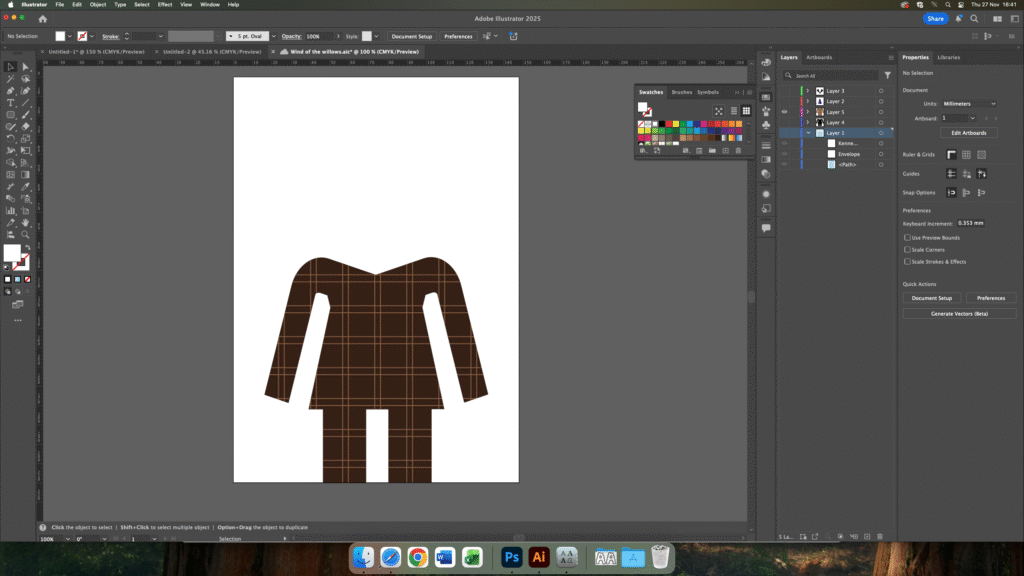Screen dimensions: 1024x576
Task: Show rulers icon in Ruler & Grids
Action: [952, 154]
